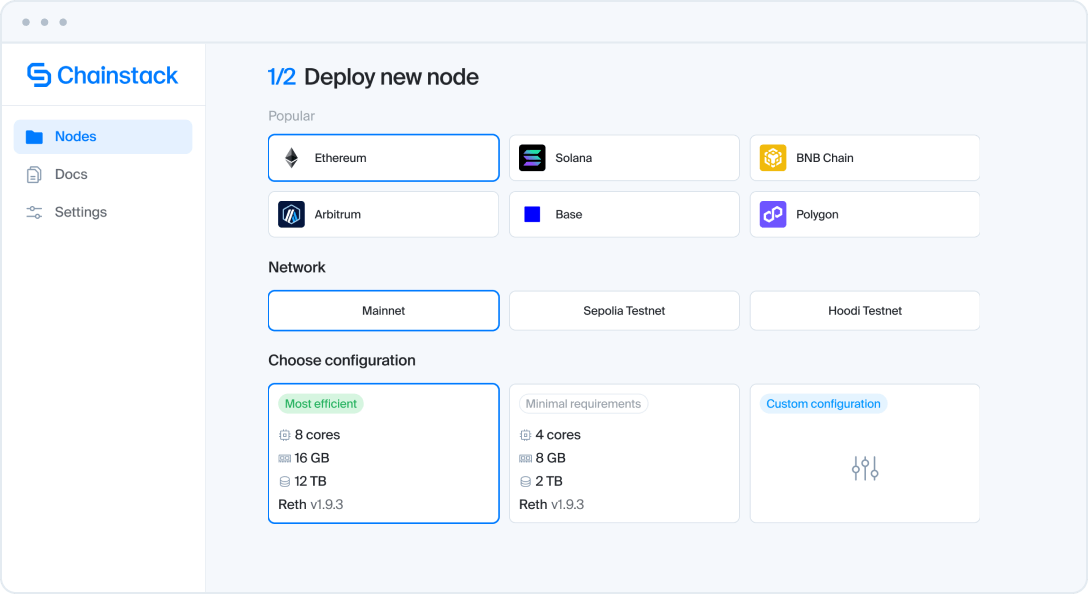Click the CPU icon beside 8 cores
The image size is (1088, 594).
pyautogui.click(x=284, y=435)
